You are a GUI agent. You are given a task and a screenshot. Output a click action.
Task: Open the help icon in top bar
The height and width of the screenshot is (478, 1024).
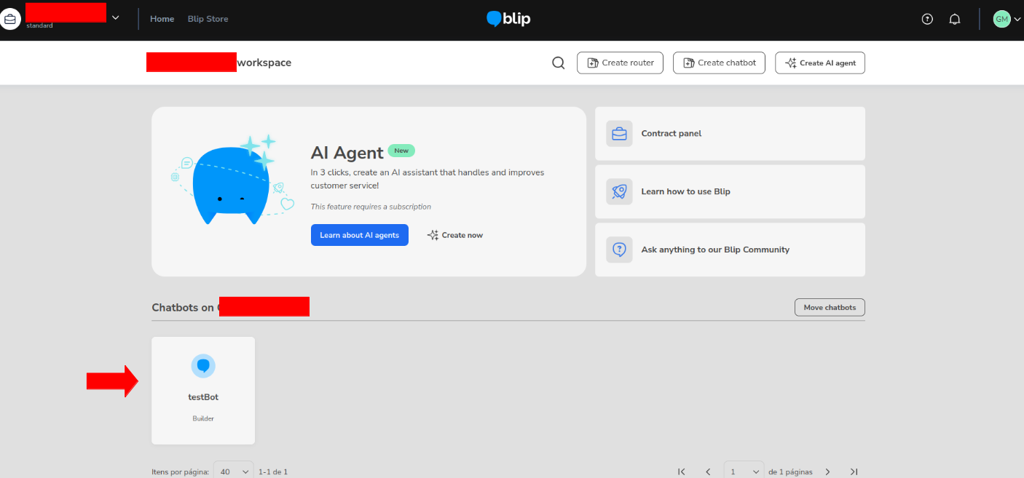[926, 19]
